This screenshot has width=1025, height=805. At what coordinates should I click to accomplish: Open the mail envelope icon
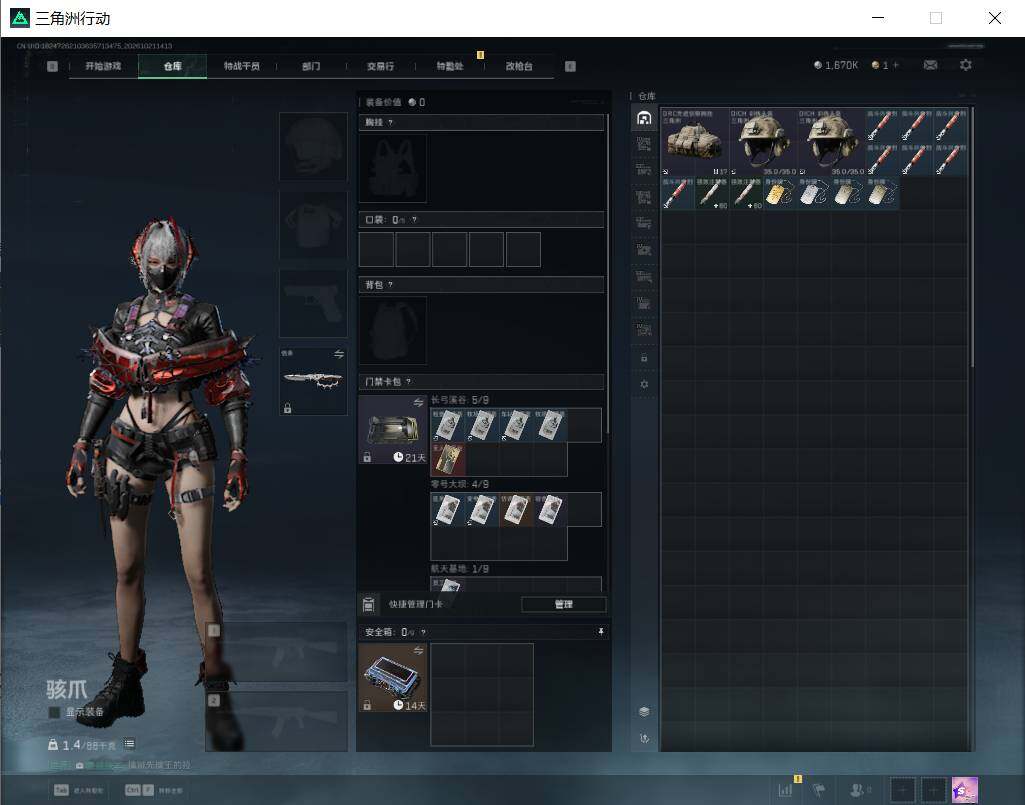930,65
